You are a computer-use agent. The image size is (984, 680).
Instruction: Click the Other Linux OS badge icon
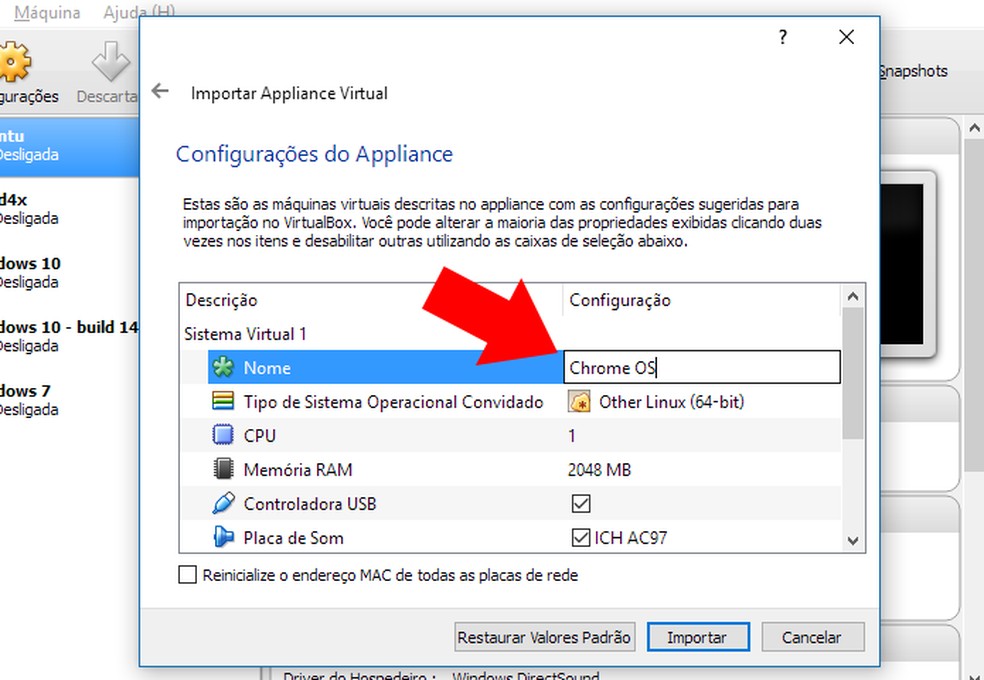(x=579, y=401)
